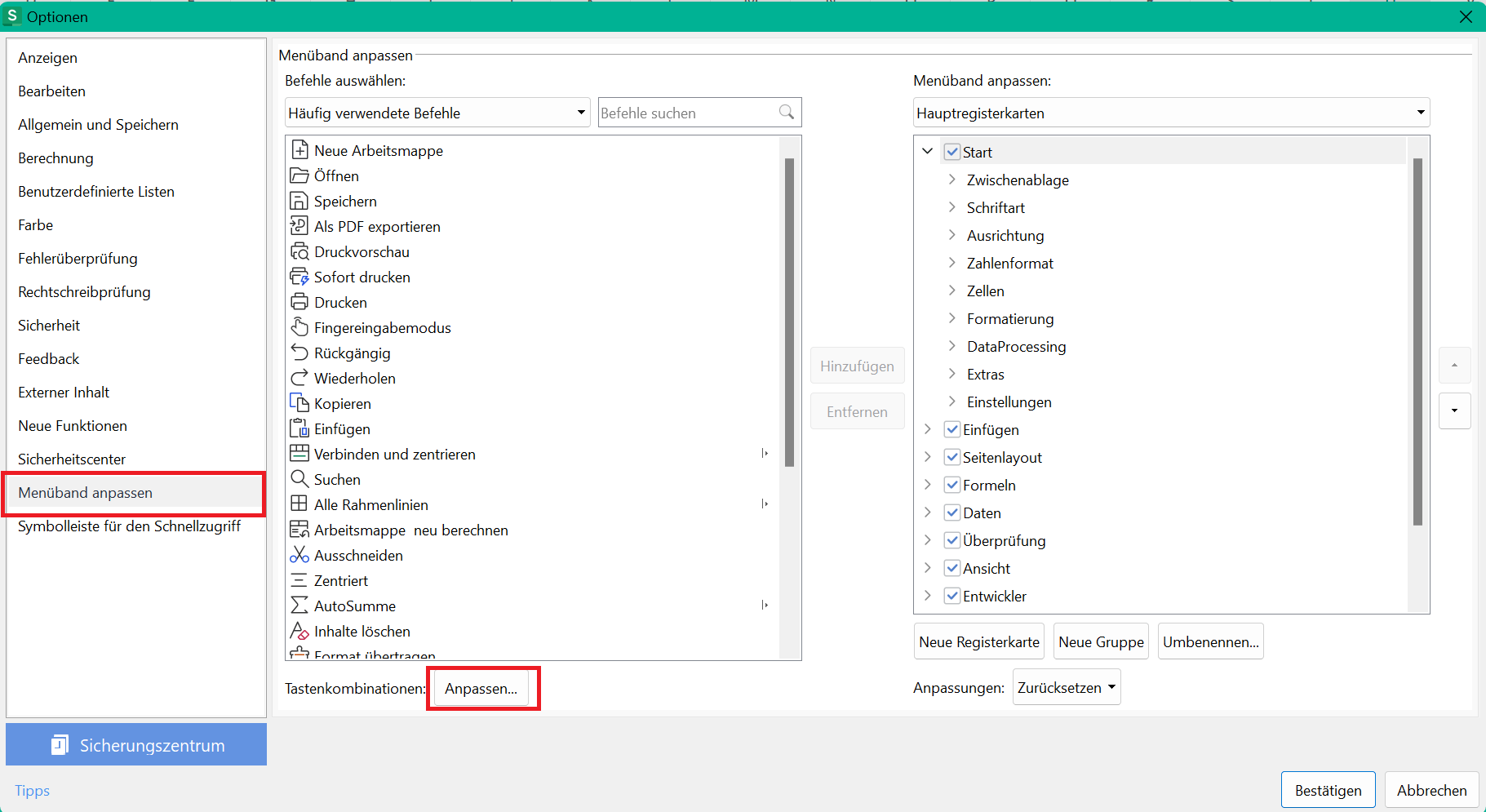Click the Neue Arbeitsmappe command icon
1486x812 pixels.
[x=299, y=150]
